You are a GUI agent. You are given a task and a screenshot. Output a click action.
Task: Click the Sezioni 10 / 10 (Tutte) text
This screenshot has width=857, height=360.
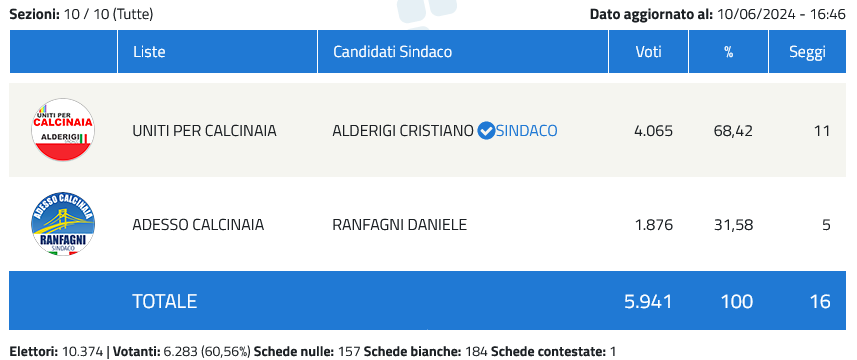[81, 15]
